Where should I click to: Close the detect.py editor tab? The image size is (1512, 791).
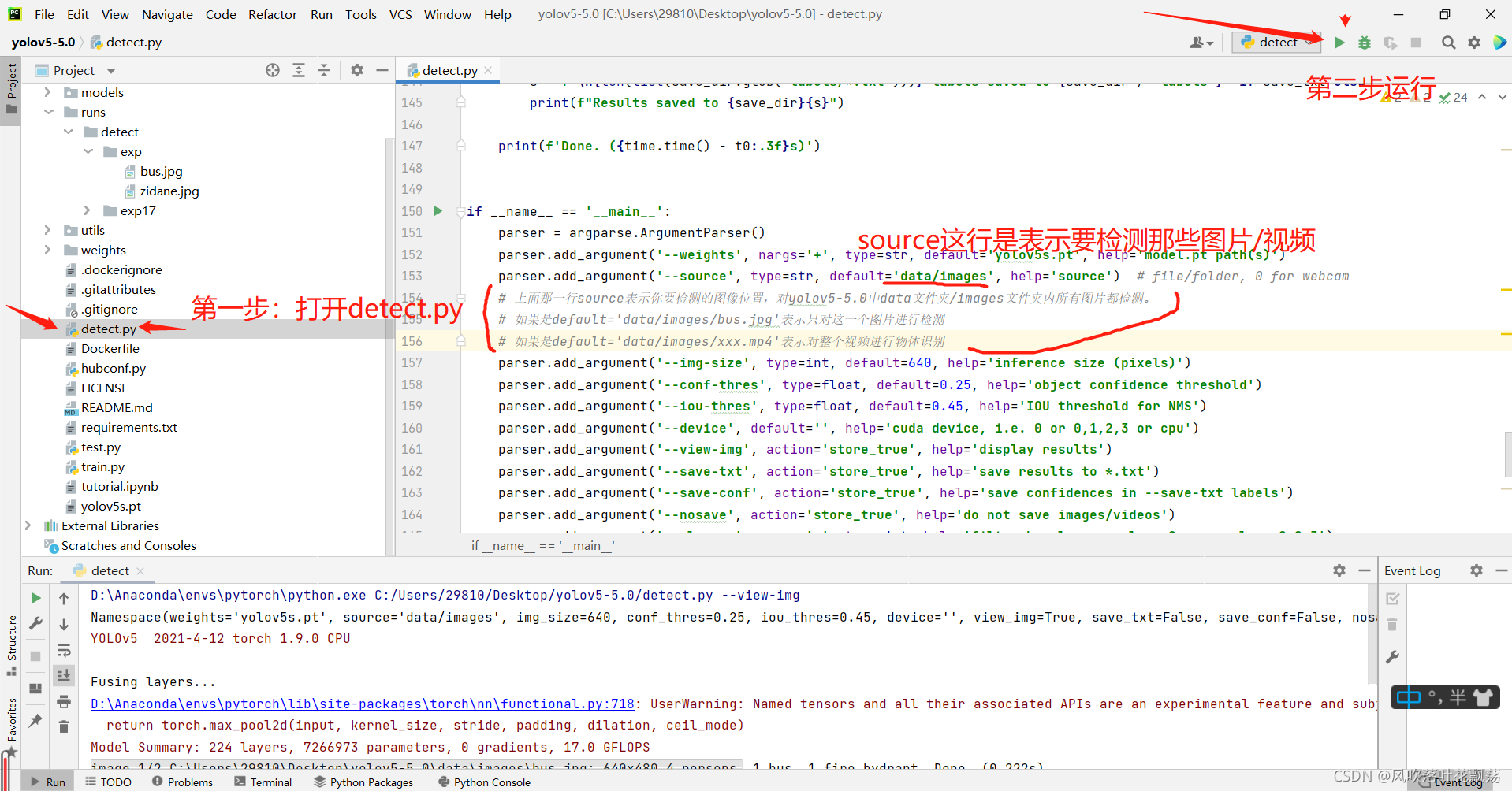pos(489,70)
